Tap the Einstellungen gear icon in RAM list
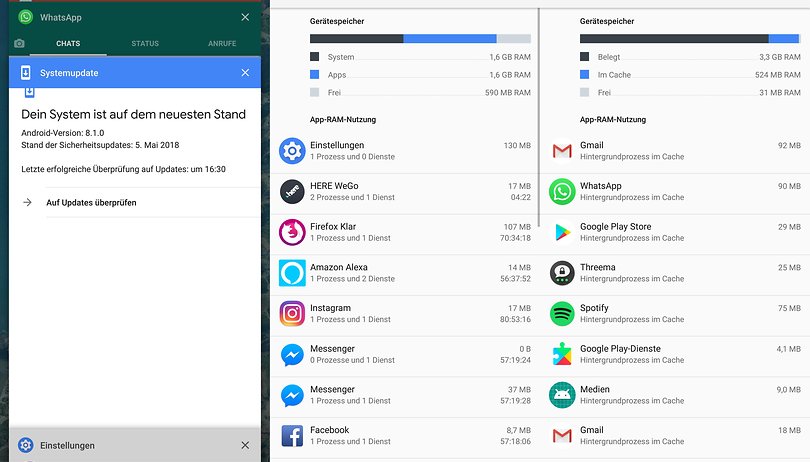 [x=292, y=151]
